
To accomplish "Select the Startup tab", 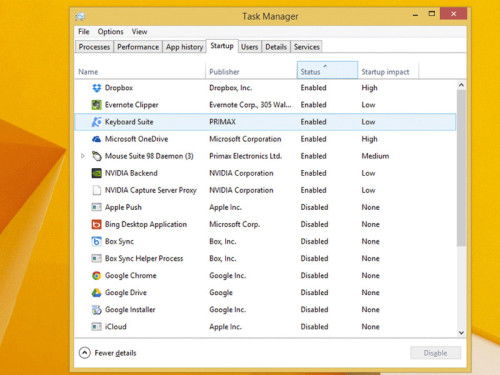I will pos(222,46).
